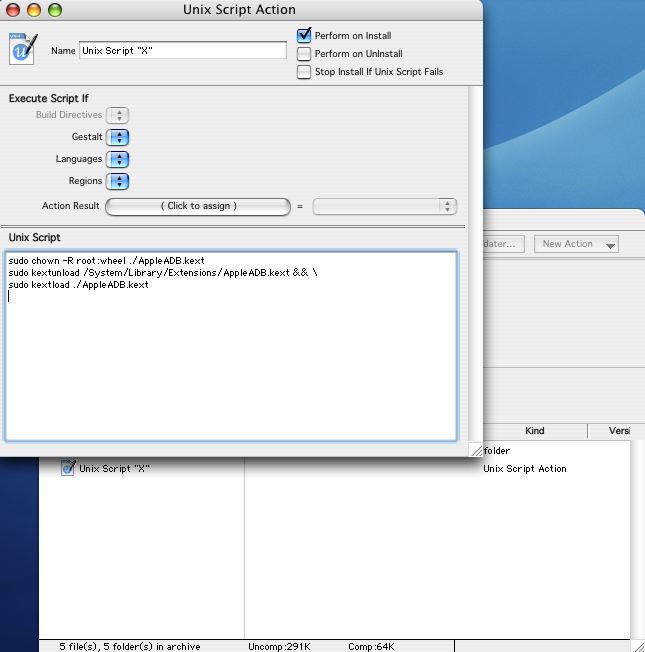The image size is (645, 652).
Task: Click the Kind column header
Action: click(534, 431)
